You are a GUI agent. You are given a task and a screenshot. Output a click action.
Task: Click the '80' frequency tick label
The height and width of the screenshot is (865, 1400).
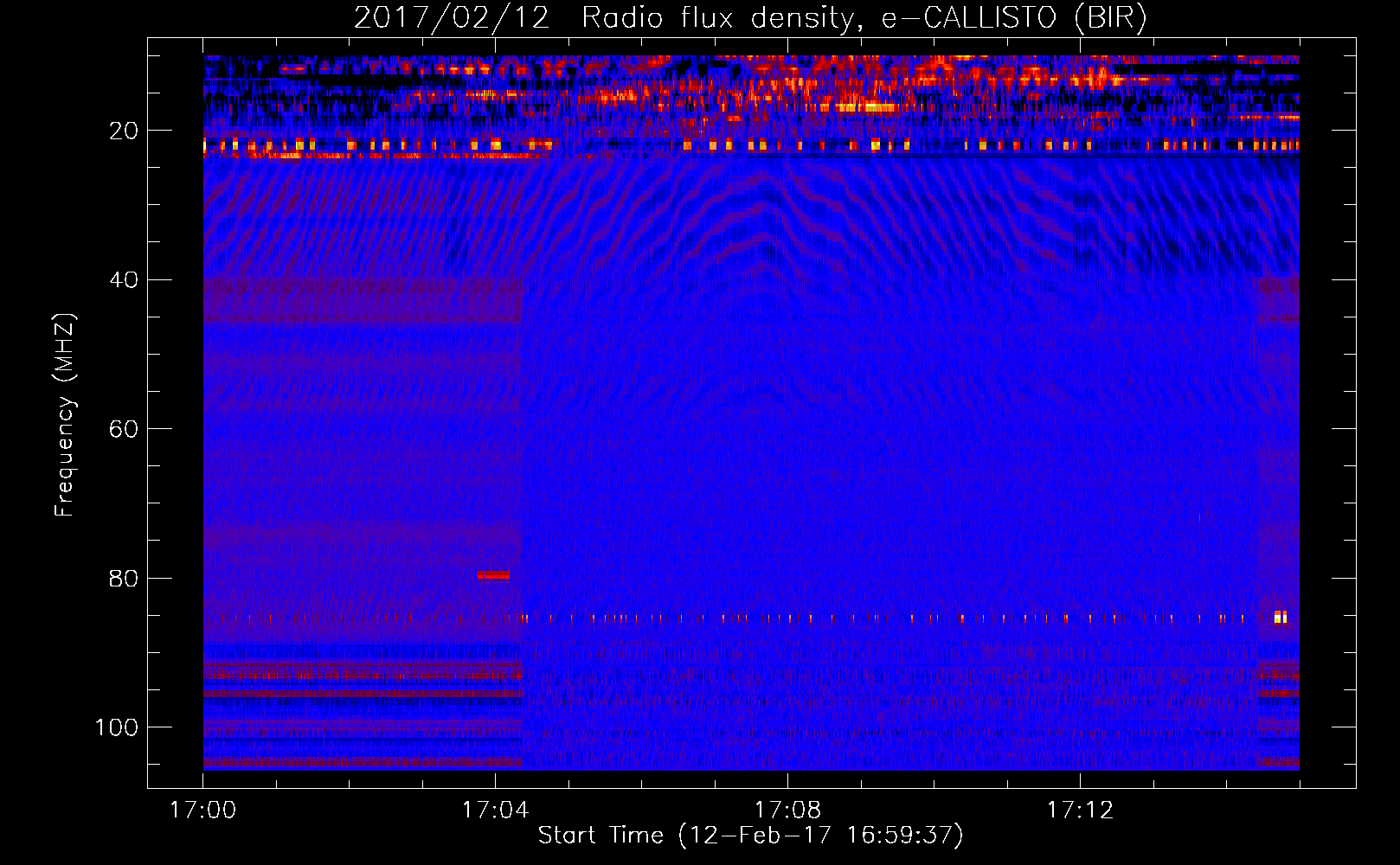coord(124,578)
